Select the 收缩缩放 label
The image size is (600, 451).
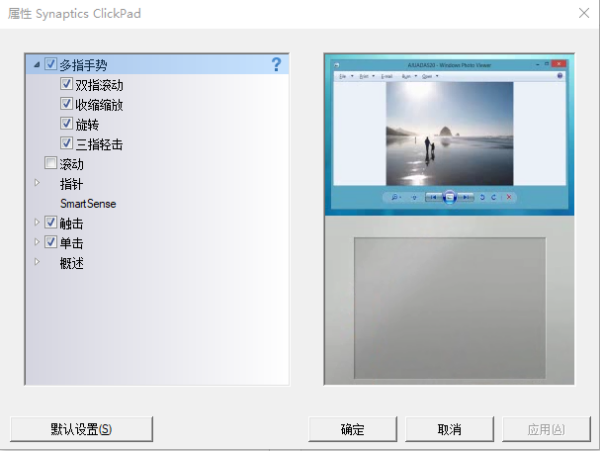pyautogui.click(x=99, y=105)
